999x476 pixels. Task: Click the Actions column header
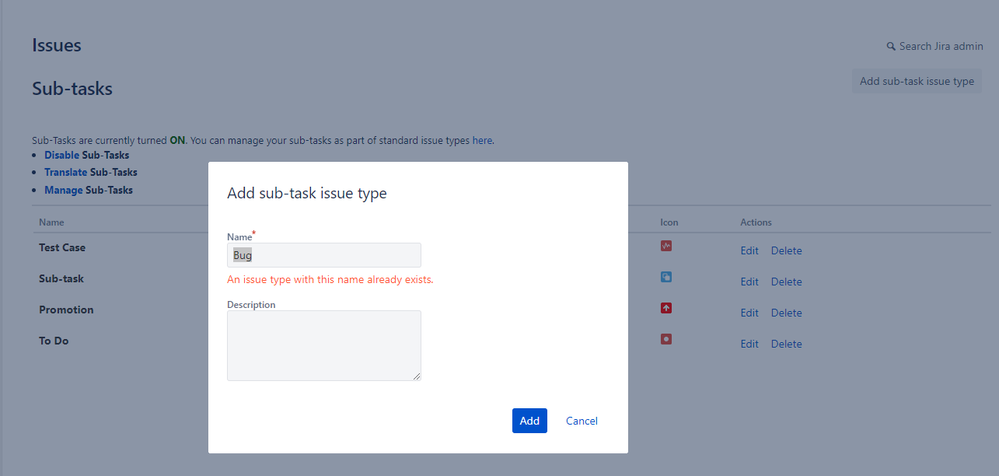pyautogui.click(x=756, y=222)
